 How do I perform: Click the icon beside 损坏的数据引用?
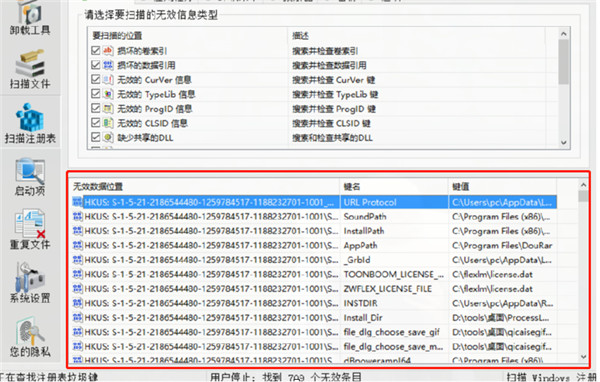pyautogui.click(x=108, y=65)
